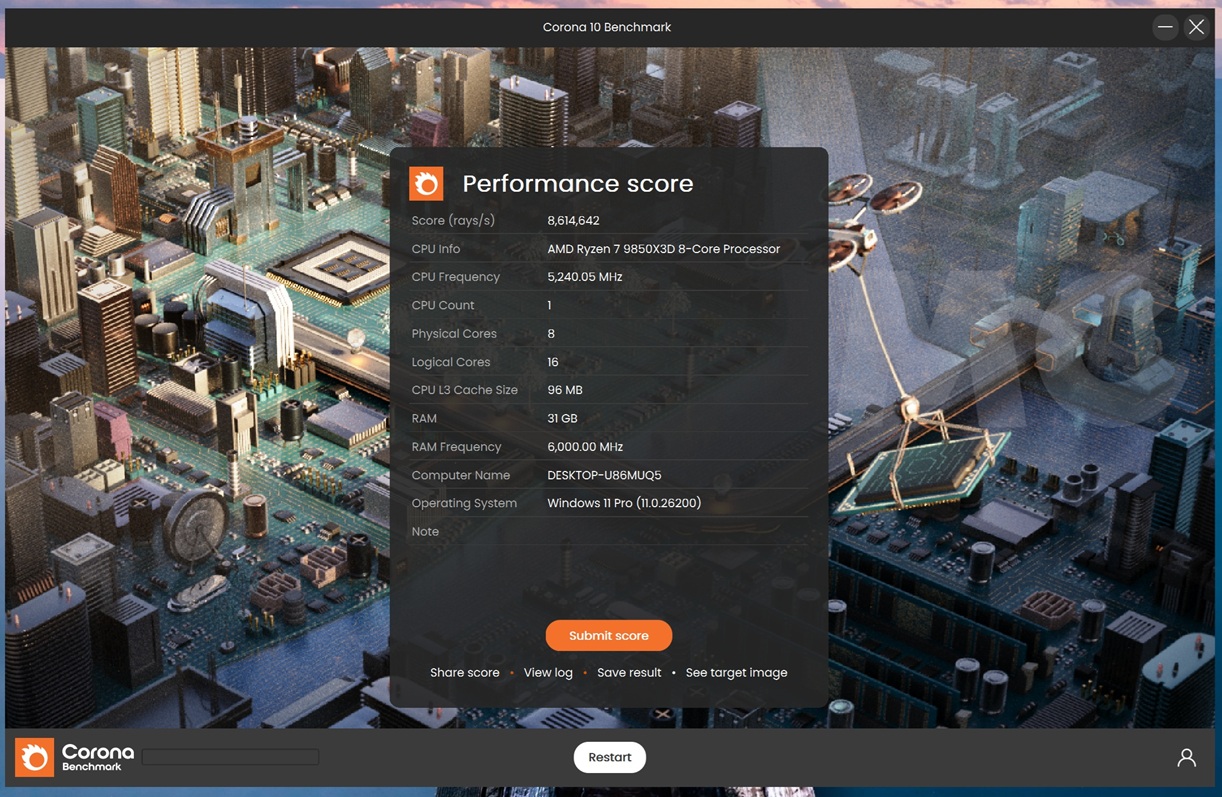The width and height of the screenshot is (1222, 797).
Task: Select the Computer Name DESKTOP-U86MUQ5 entry
Action: [605, 475]
